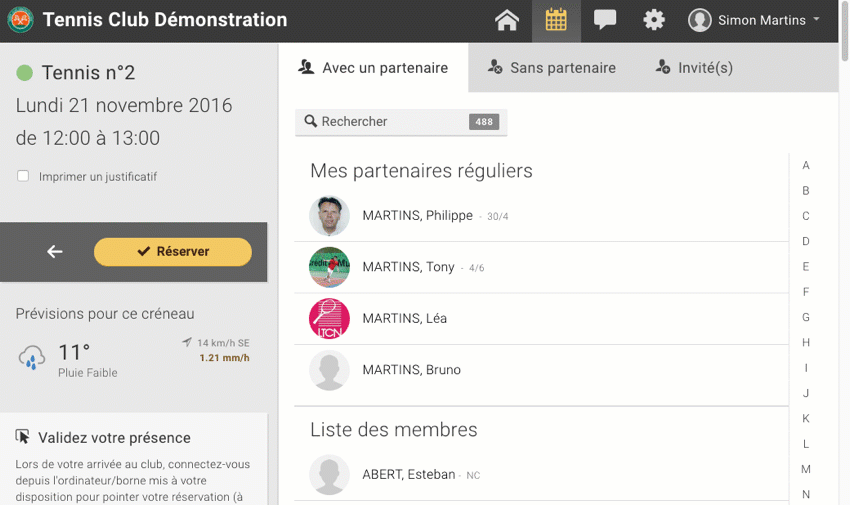Expand the Simon Martins user dropdown
Viewport: 850px width, 505px height.
pos(816,20)
